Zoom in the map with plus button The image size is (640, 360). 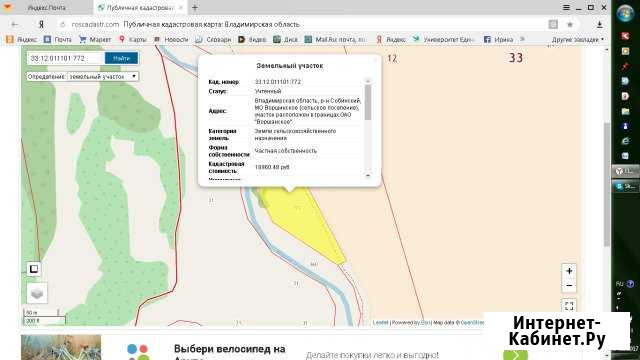pos(569,271)
